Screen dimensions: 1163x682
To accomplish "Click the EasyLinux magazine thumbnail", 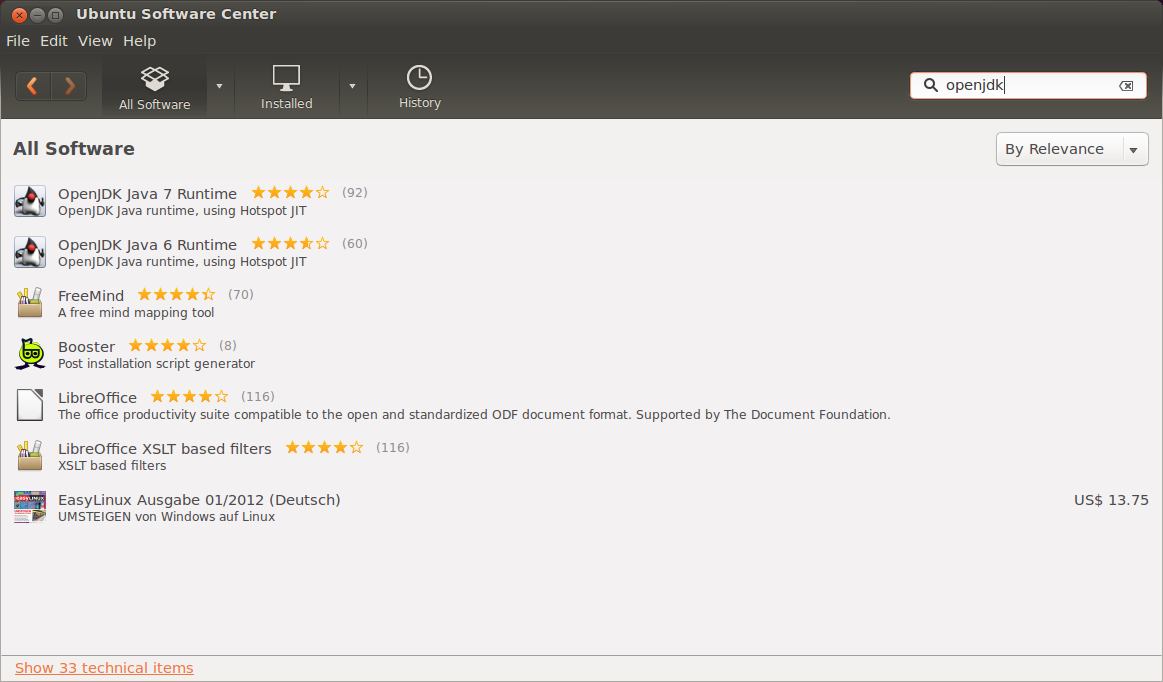I will [x=30, y=507].
